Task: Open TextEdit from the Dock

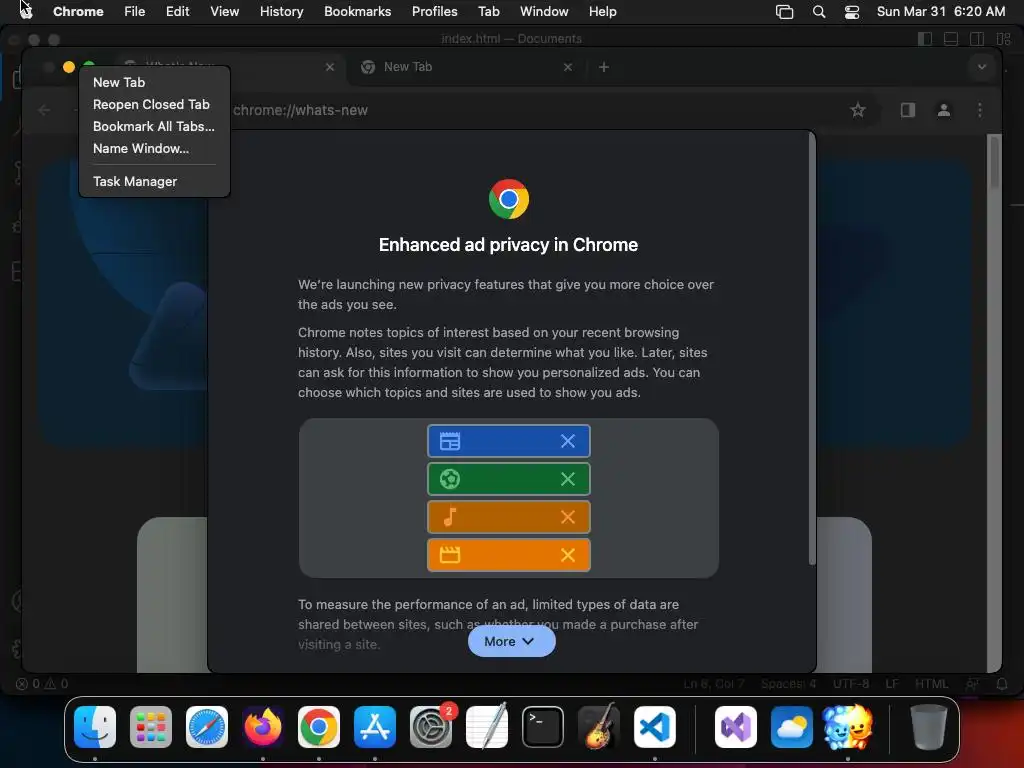Action: (487, 727)
